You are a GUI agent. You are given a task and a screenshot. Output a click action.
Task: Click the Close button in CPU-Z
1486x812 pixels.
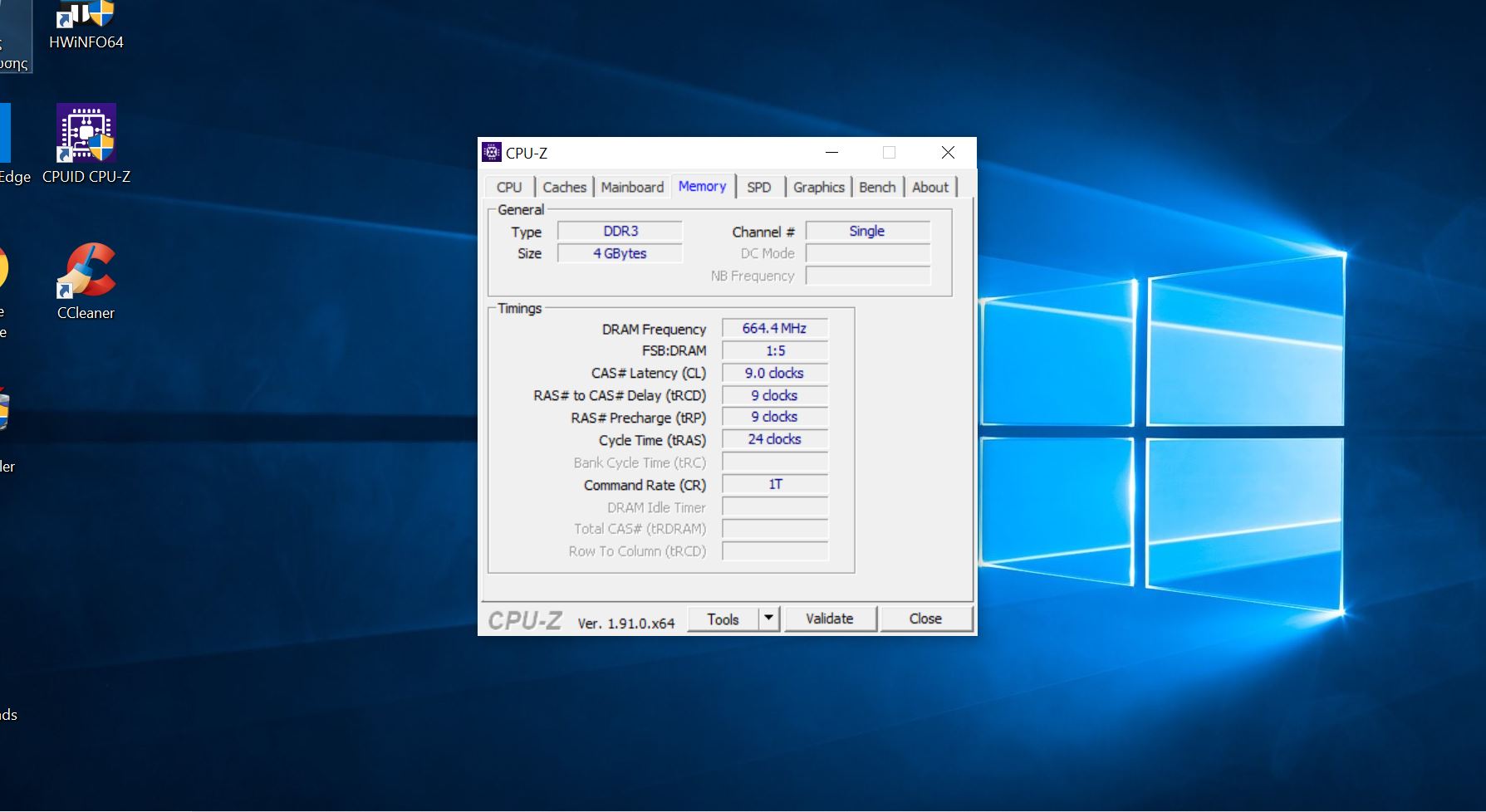925,619
